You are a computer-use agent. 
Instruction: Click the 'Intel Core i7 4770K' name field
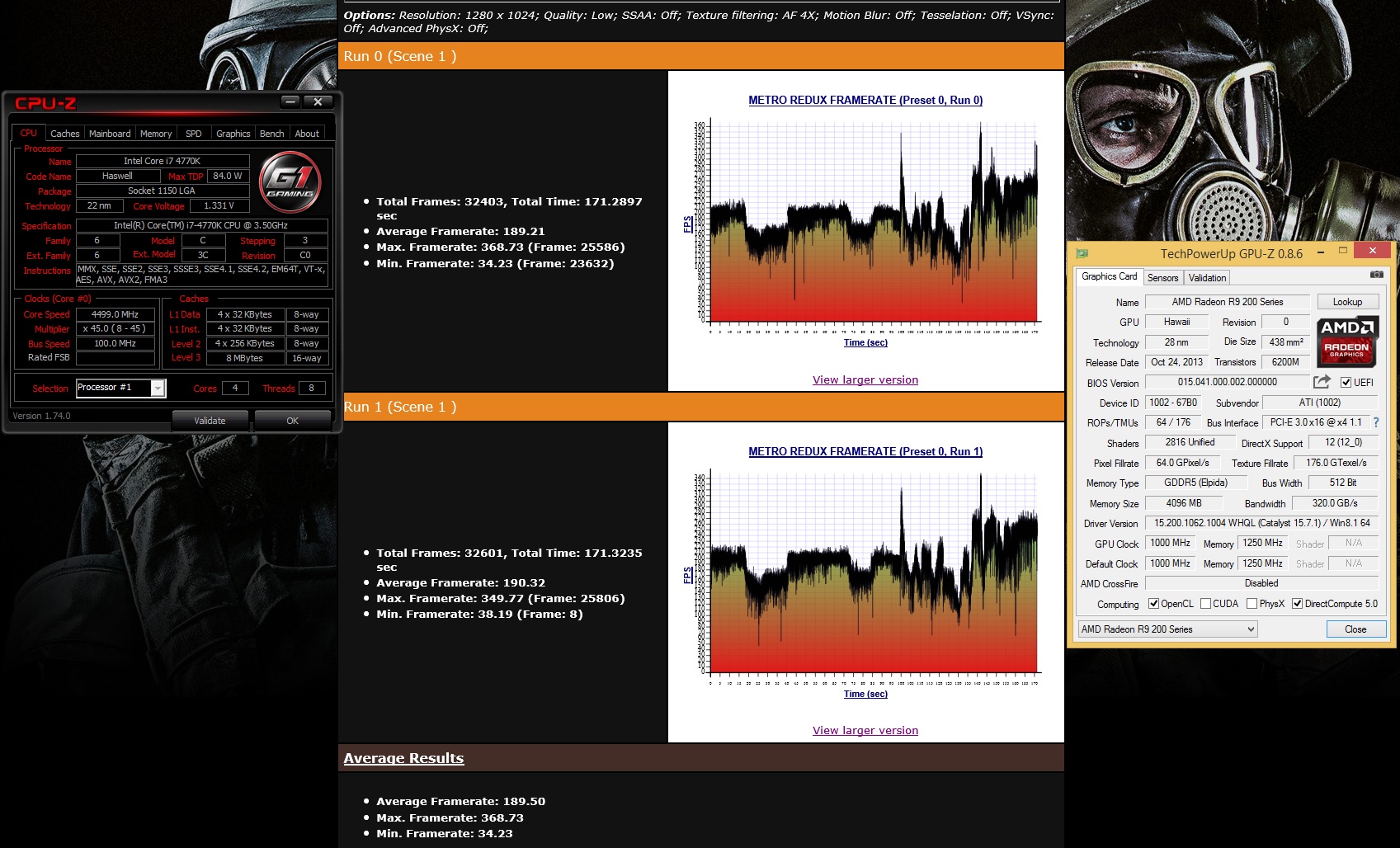tap(163, 162)
